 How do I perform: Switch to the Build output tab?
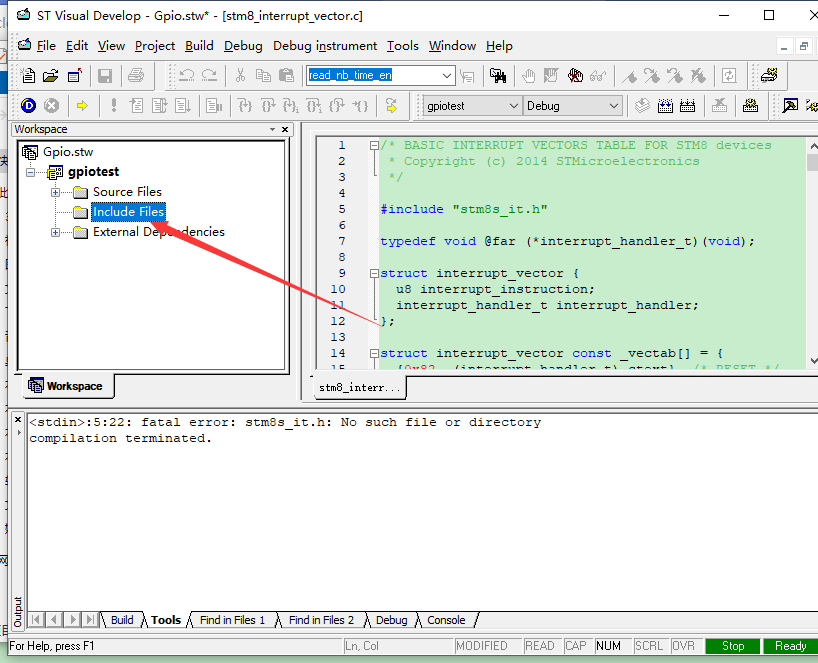coord(122,620)
